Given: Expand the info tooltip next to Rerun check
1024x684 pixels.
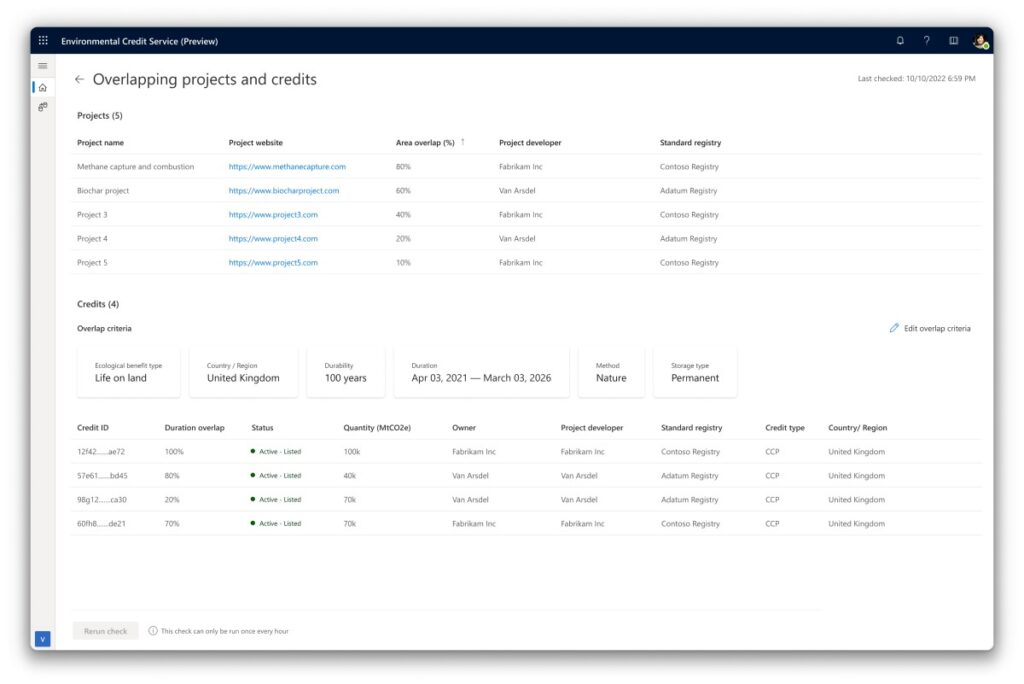Looking at the screenshot, I should (151, 630).
